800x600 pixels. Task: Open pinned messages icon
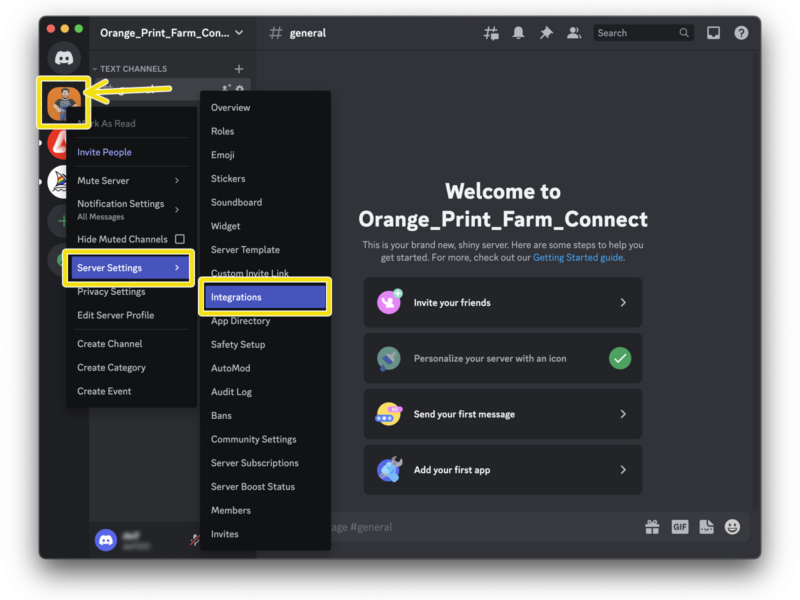pos(545,32)
